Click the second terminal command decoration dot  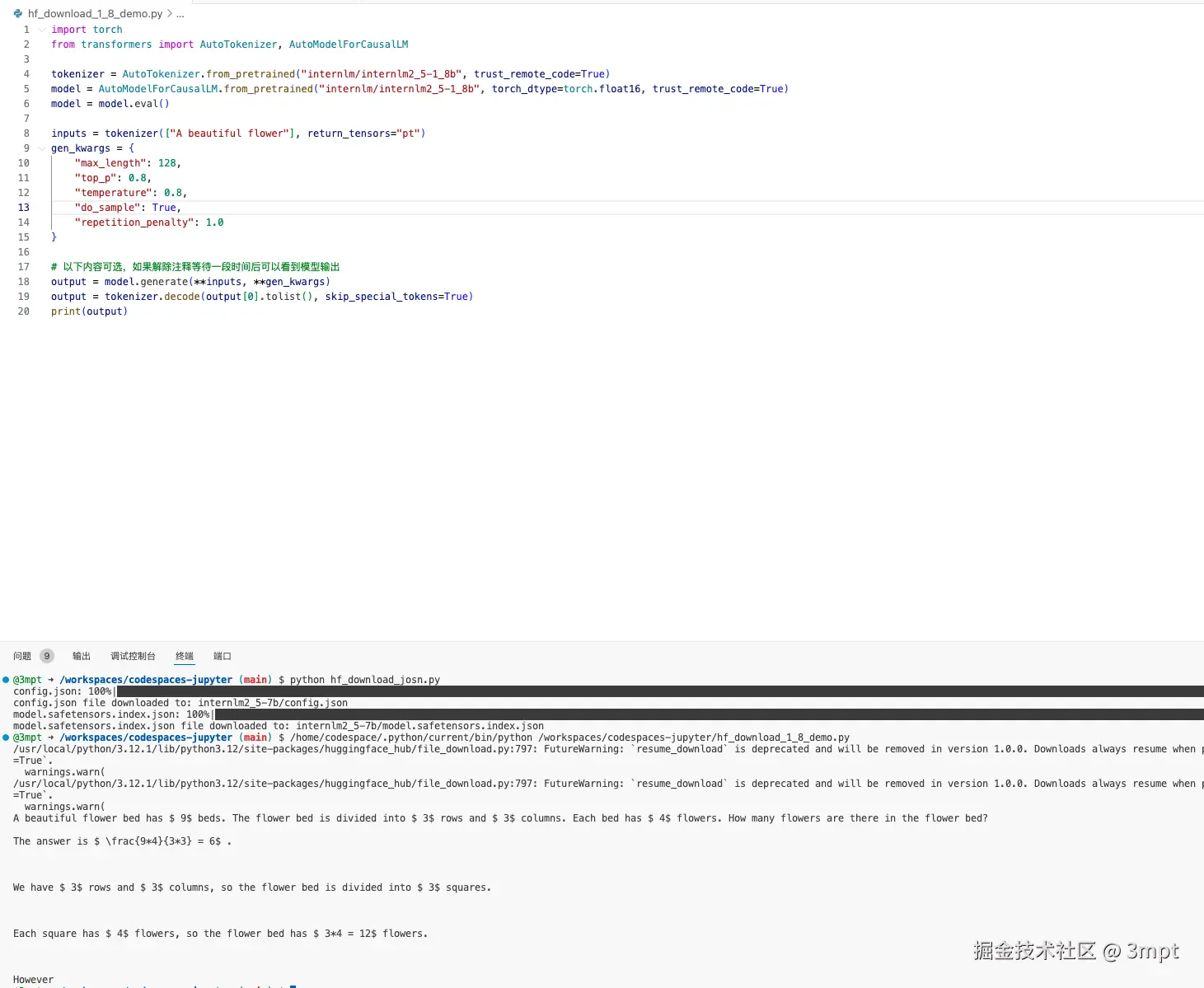click(x=6, y=737)
